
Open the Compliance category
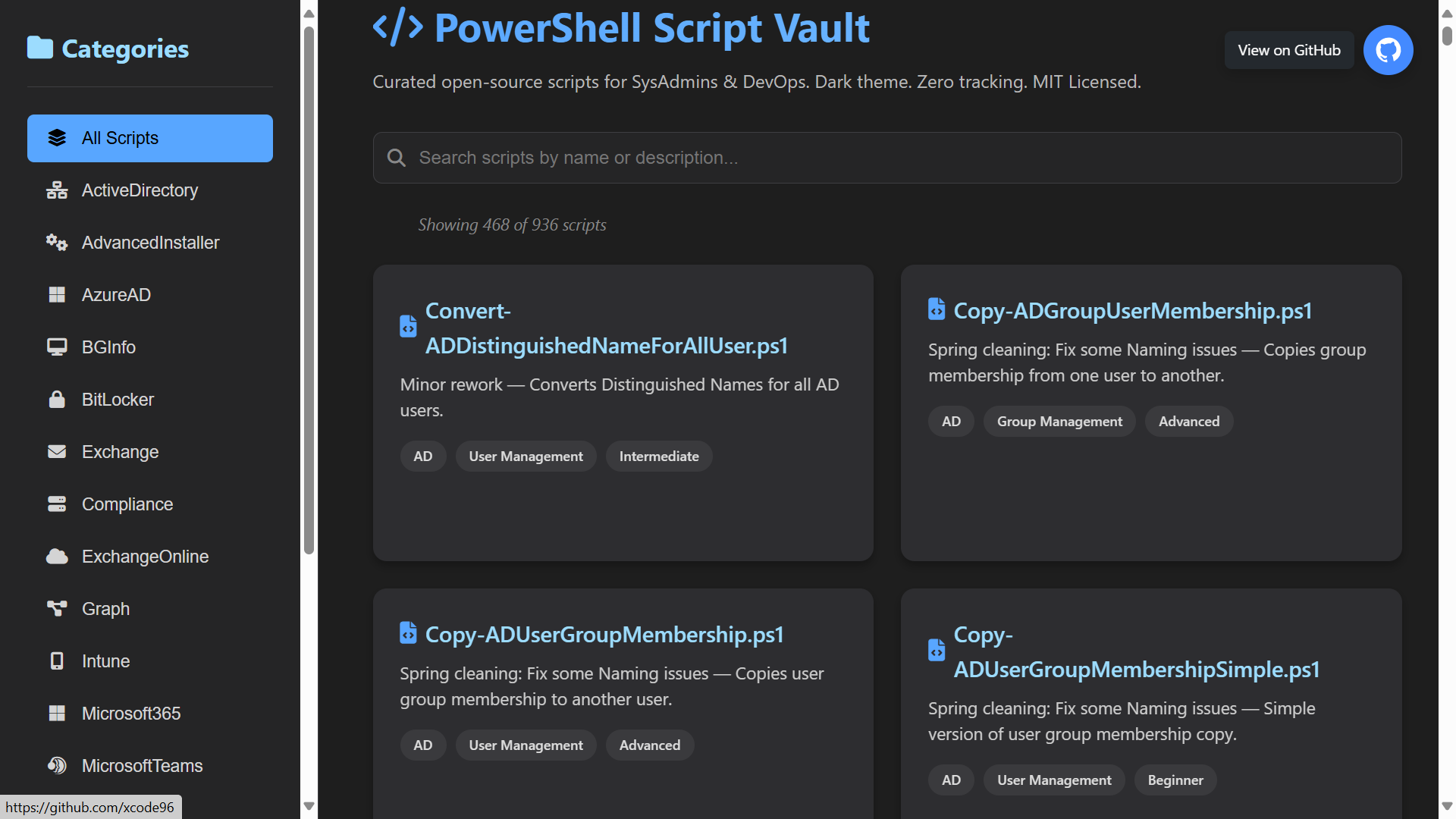[x=127, y=504]
